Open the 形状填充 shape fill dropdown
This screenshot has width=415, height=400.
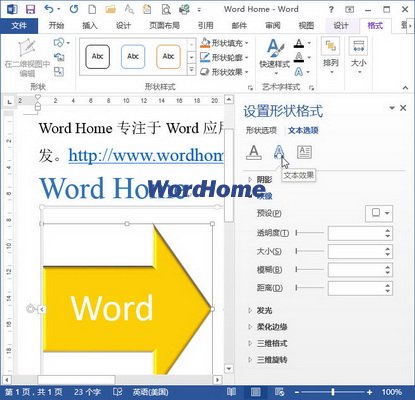[x=224, y=43]
